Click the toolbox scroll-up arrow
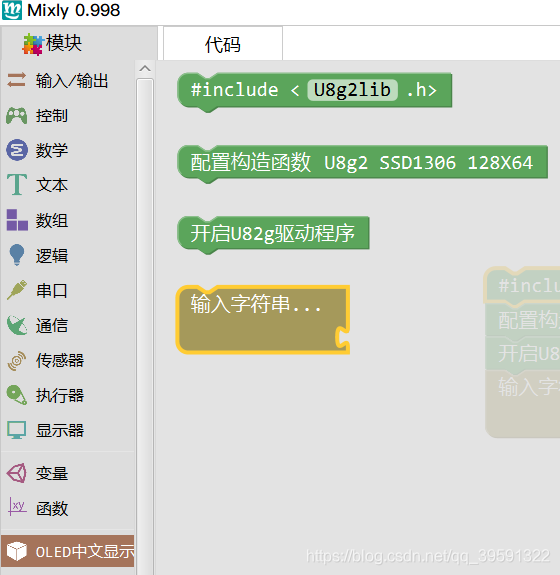The image size is (560, 575). (x=145, y=69)
